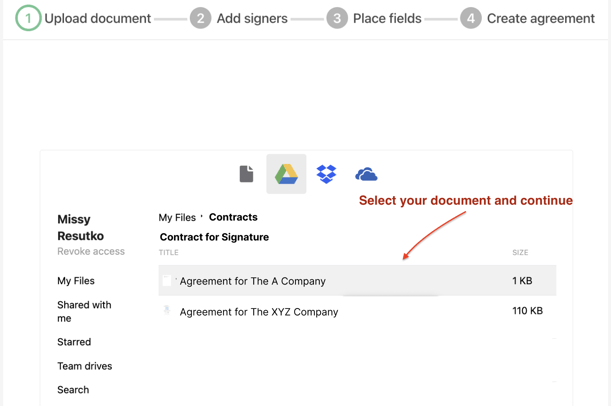Screen dimensions: 611x406
Task: Choose the Google Drive source icon
Action: 286,174
